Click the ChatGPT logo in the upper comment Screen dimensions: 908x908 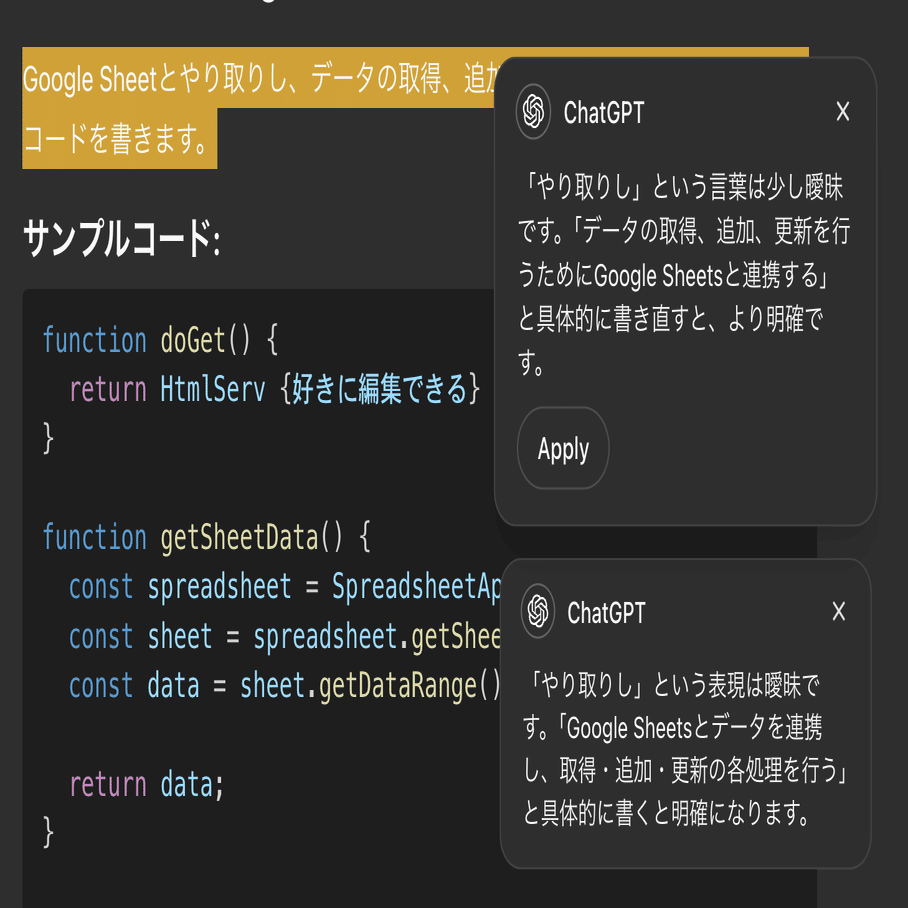(534, 111)
